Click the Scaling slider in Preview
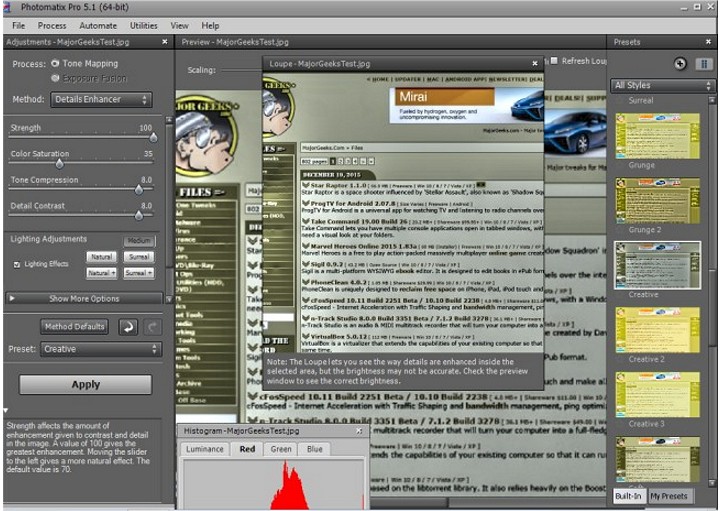The height and width of the screenshot is (511, 721). [241, 70]
